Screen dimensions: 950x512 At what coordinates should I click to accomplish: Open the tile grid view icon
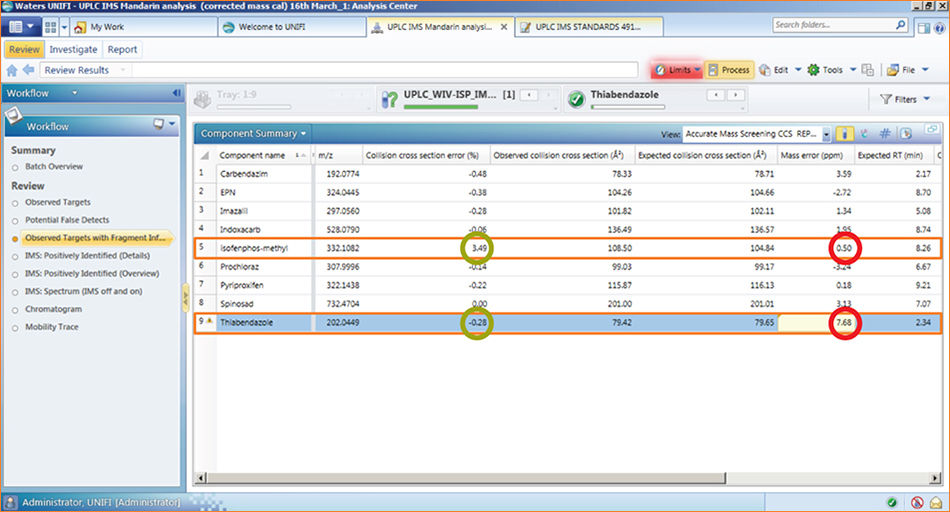(50, 27)
